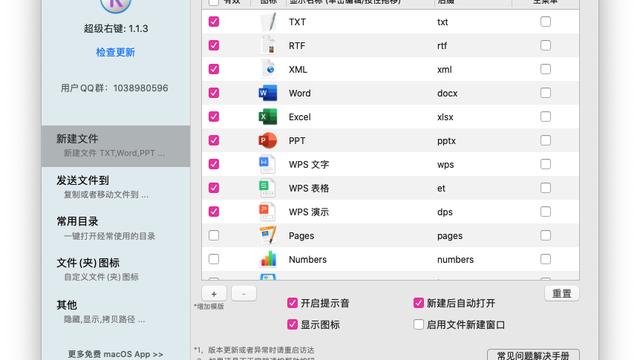Open 文件 (夹) 图标 sidebar section
The height and width of the screenshot is (360, 640).
click(116, 270)
